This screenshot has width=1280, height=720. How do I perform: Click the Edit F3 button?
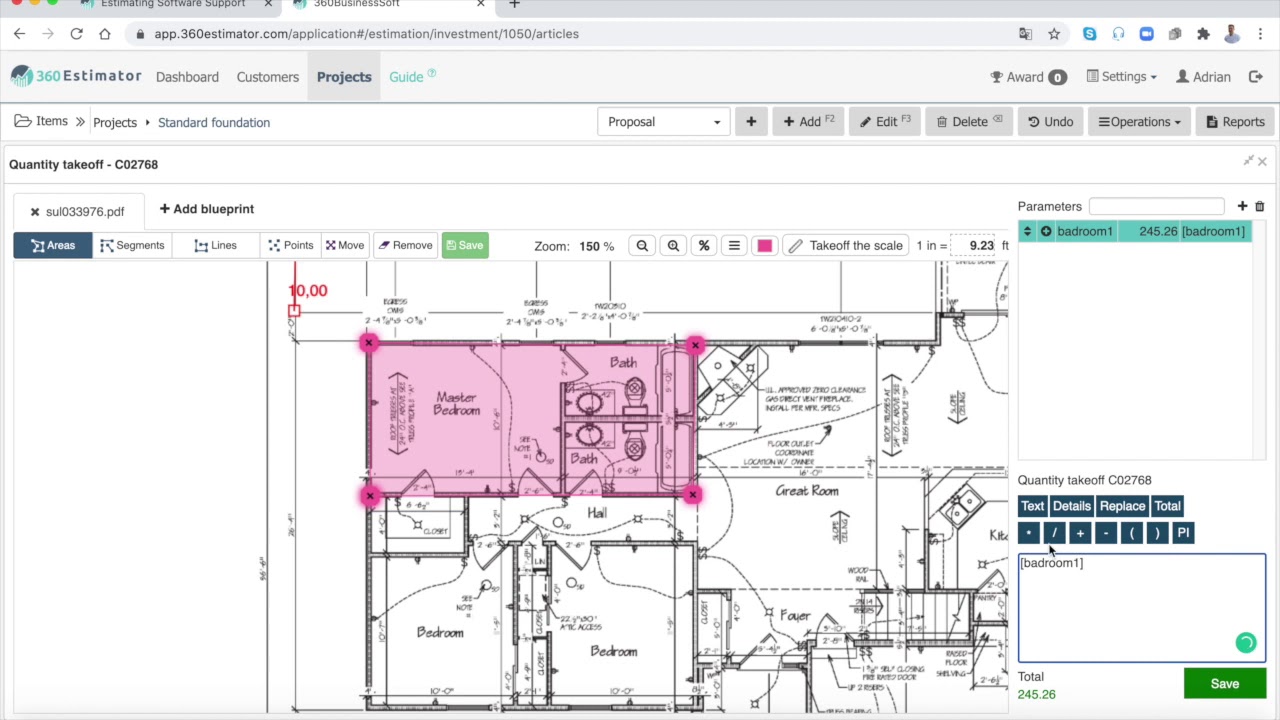pos(885,122)
